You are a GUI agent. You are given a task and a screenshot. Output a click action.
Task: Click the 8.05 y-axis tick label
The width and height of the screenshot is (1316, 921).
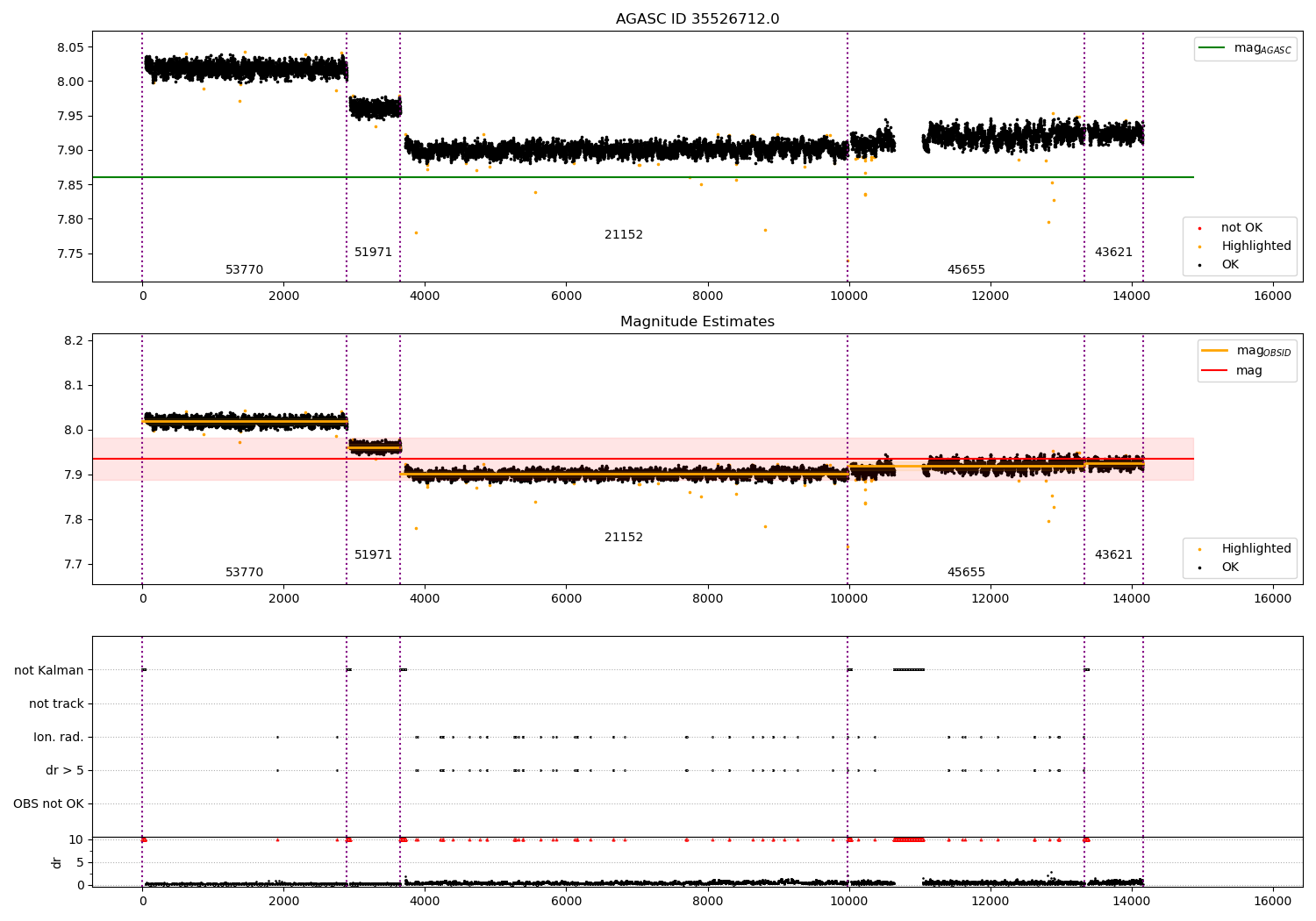click(69, 47)
